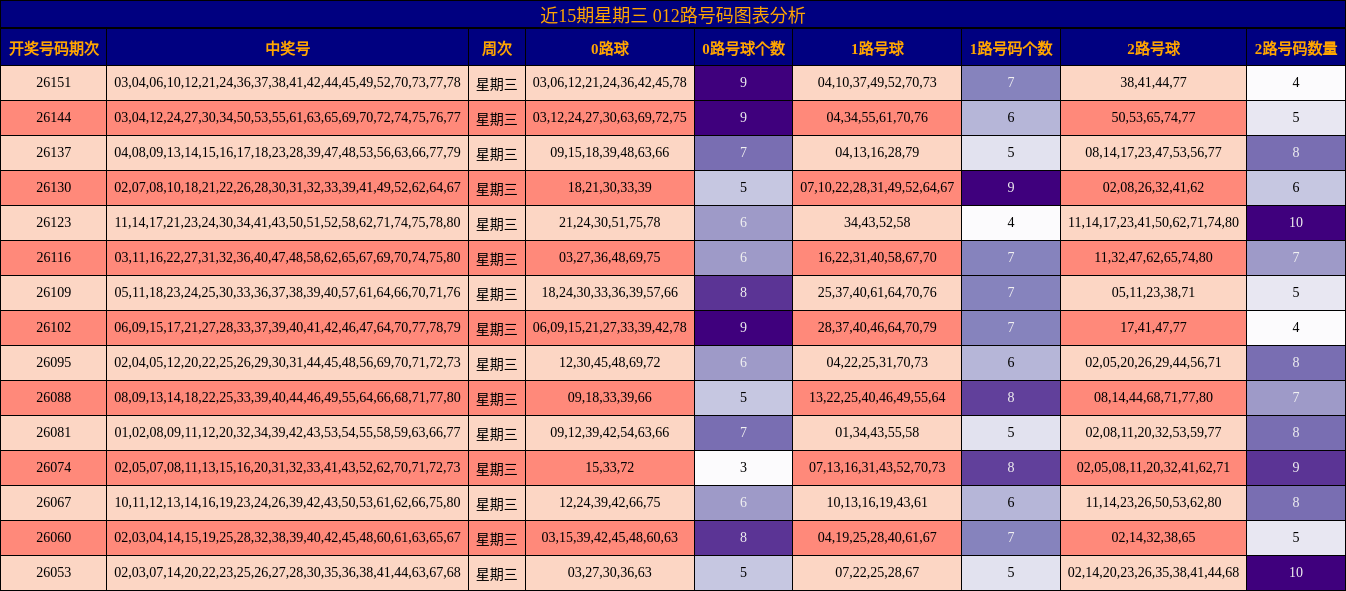The image size is (1346, 591).
Task: Click 1路 count 9 in row 26130
Action: point(1011,188)
